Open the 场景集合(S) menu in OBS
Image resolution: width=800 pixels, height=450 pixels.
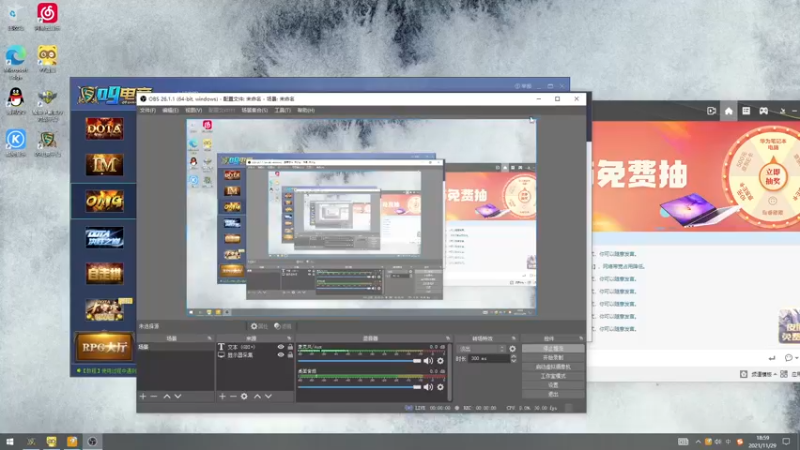[x=254, y=110]
